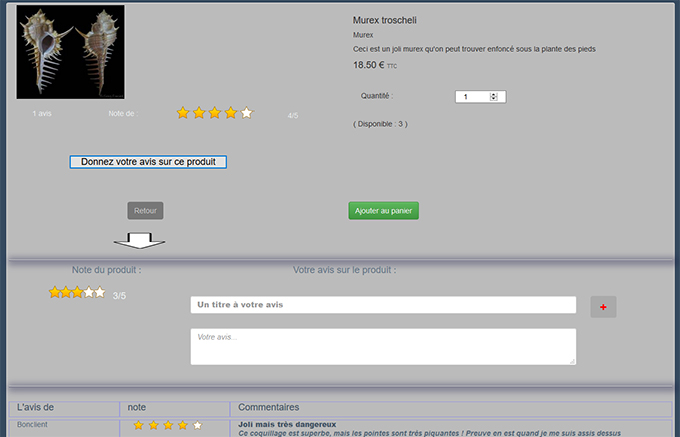The image size is (680, 437).
Task: Click Bonclient's star rating in reviews table
Action: click(168, 425)
